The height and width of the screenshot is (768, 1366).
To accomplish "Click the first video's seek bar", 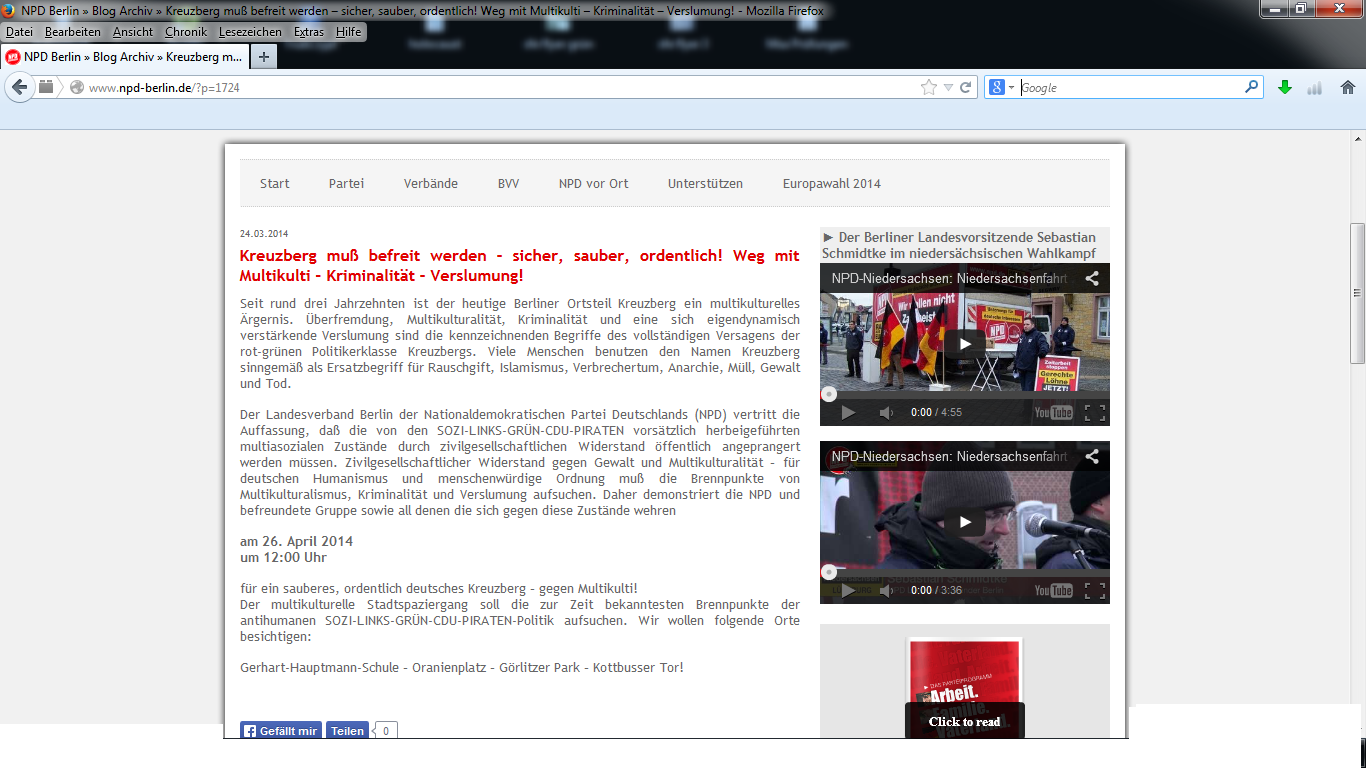I will [964, 395].
